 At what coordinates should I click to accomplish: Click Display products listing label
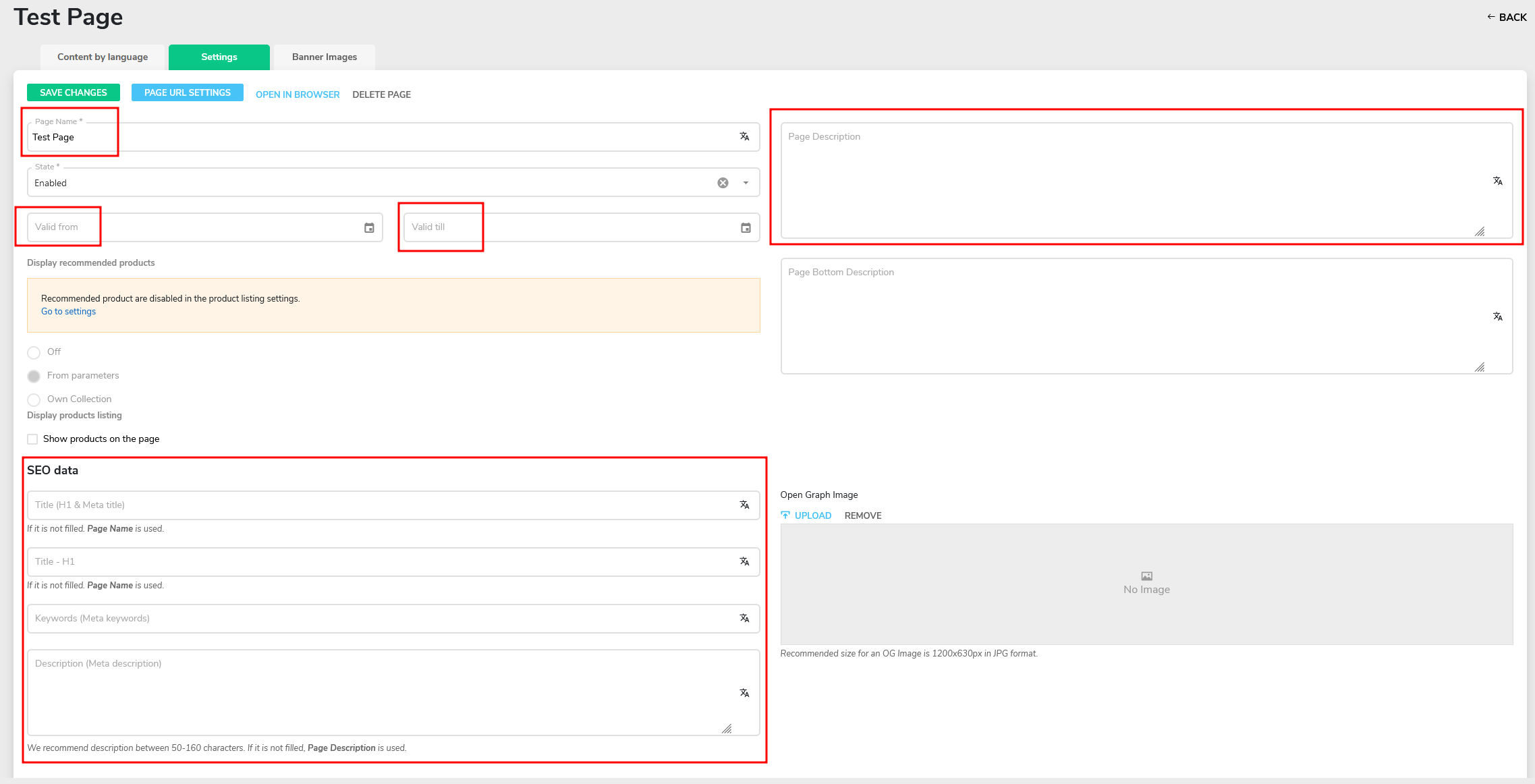tap(74, 416)
